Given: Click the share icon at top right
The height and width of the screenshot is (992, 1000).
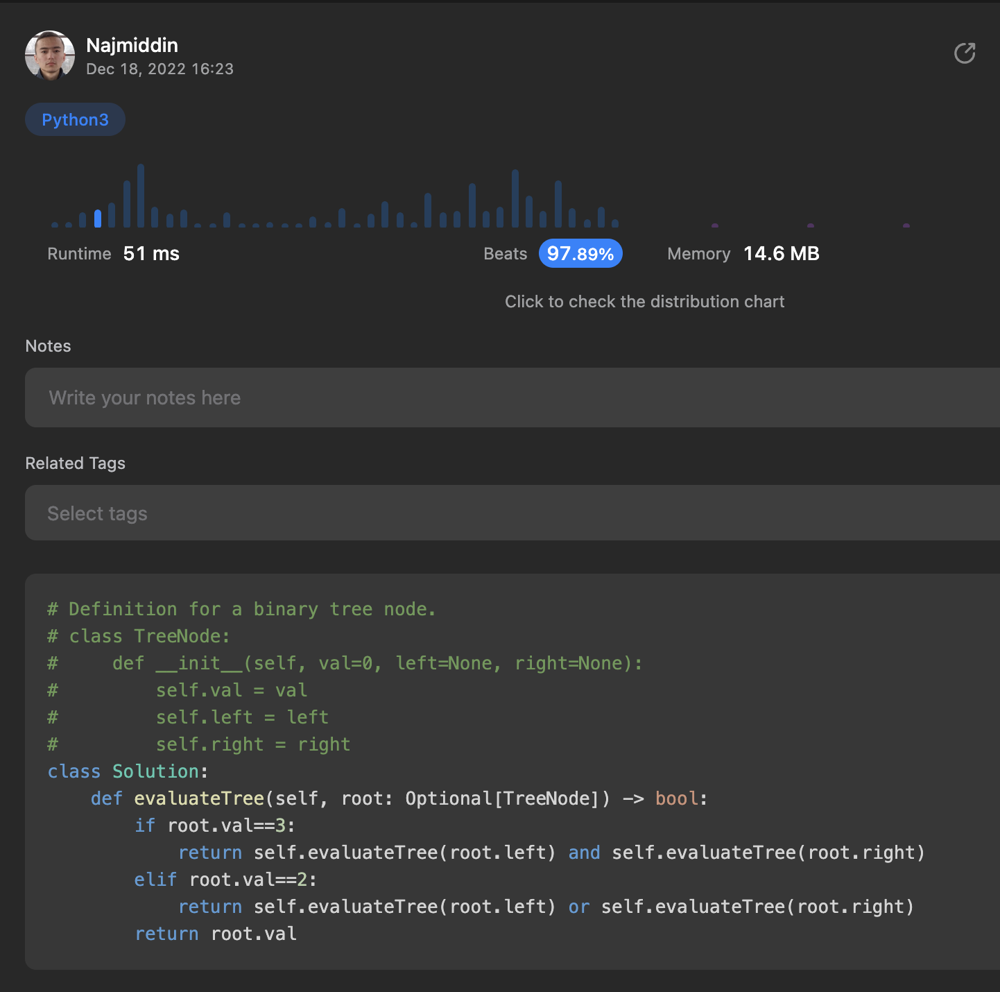Looking at the screenshot, I should click(x=964, y=53).
